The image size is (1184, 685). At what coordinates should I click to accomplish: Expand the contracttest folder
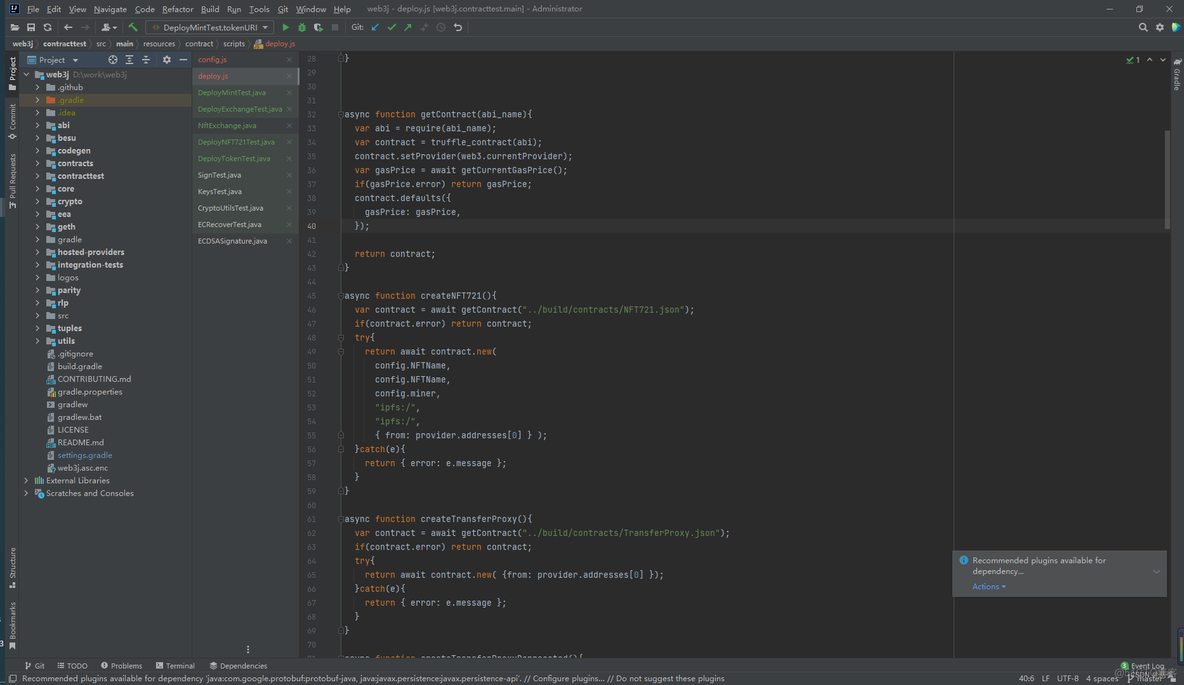[38, 176]
